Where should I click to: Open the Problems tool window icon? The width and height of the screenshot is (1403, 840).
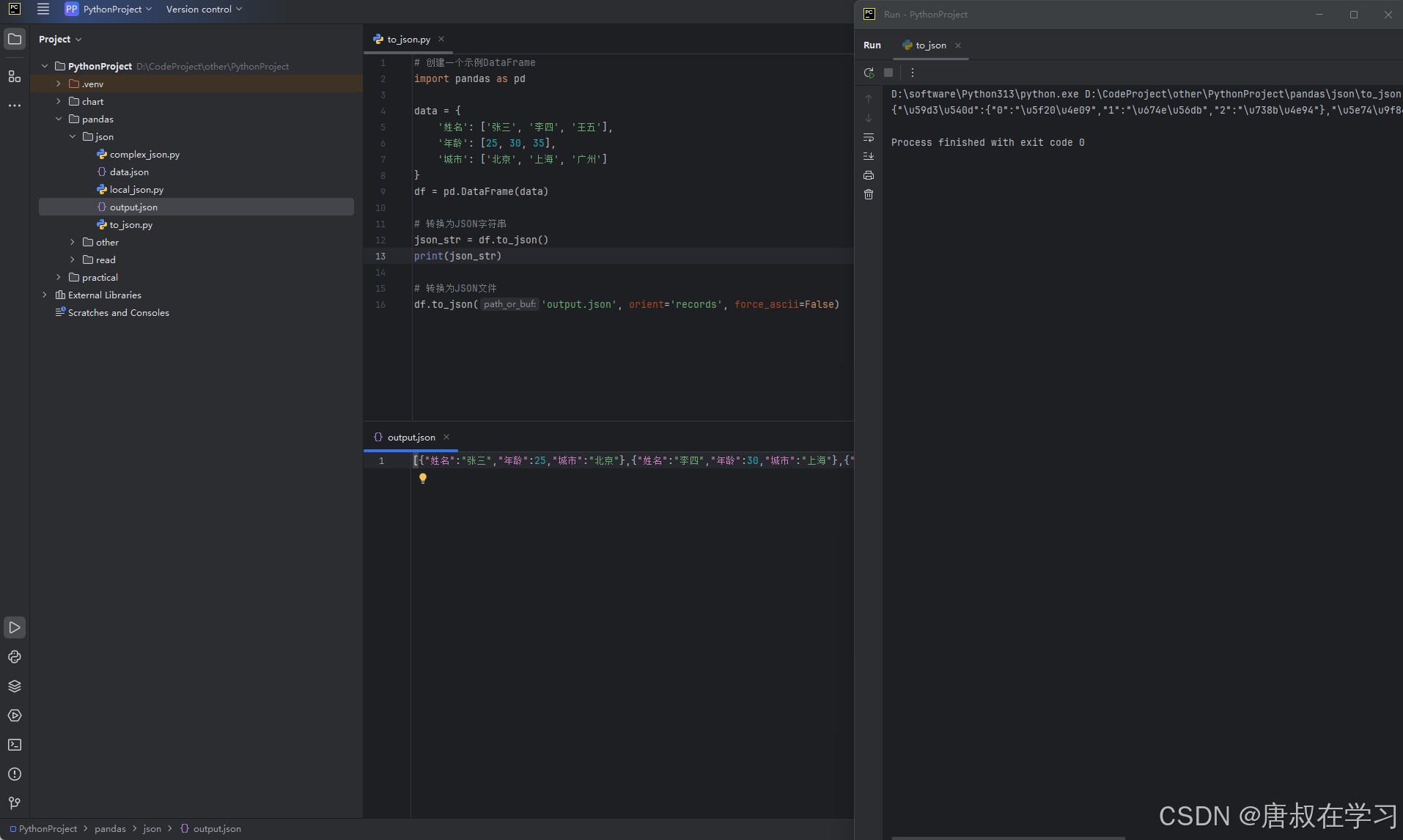(x=15, y=774)
